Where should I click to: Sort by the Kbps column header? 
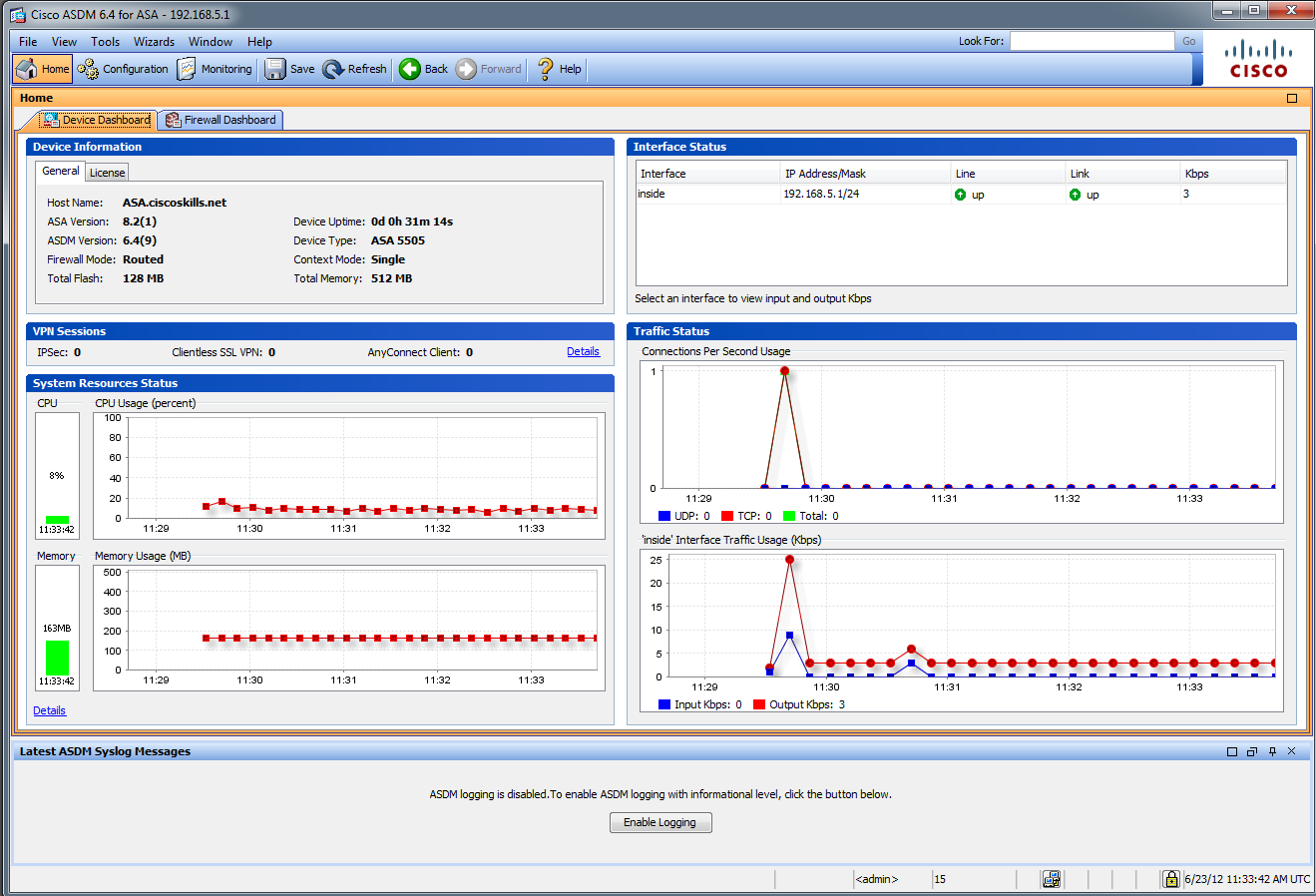click(1234, 174)
